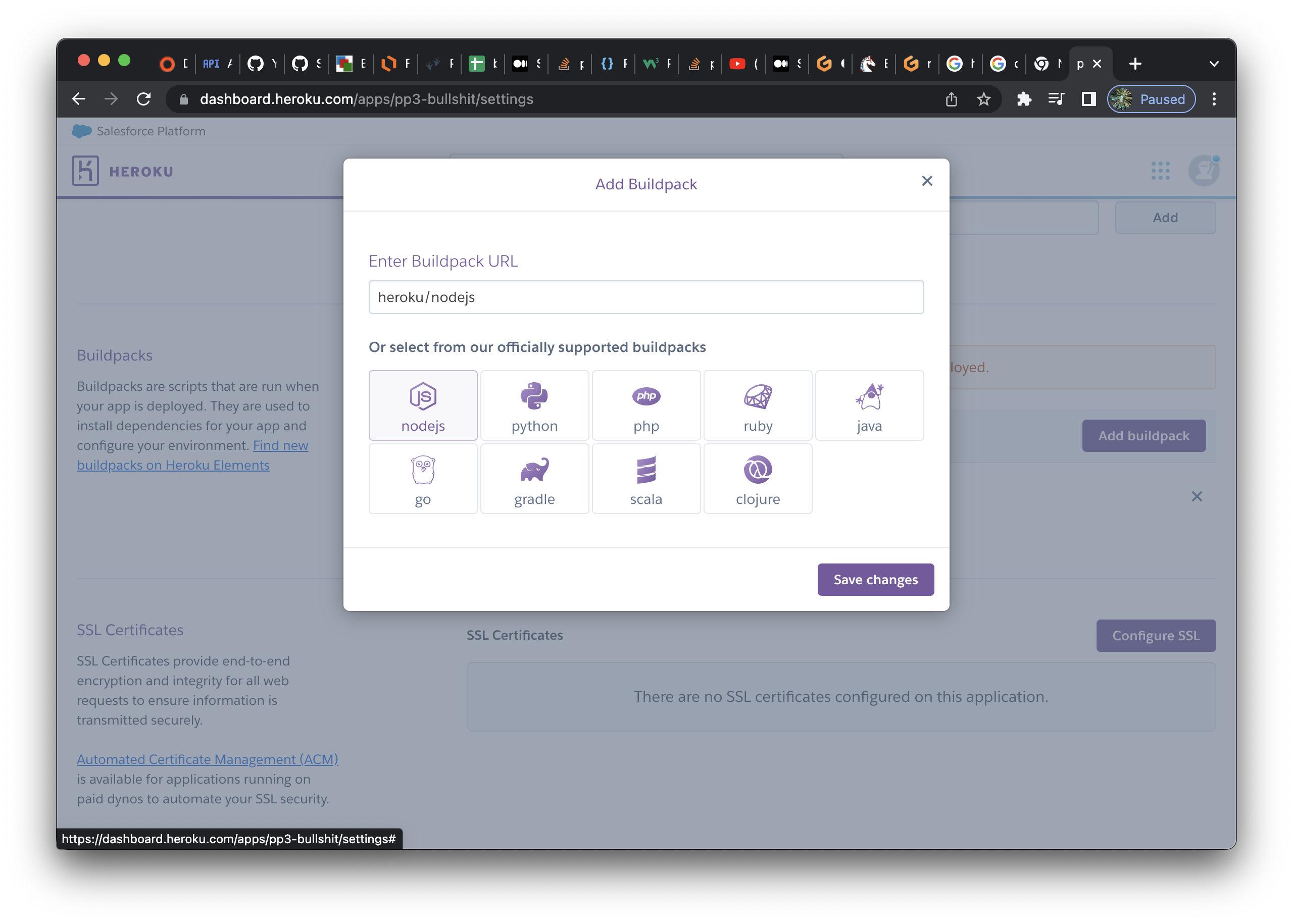Reload the Heroku settings page
This screenshot has height=924, width=1293.
(x=143, y=99)
